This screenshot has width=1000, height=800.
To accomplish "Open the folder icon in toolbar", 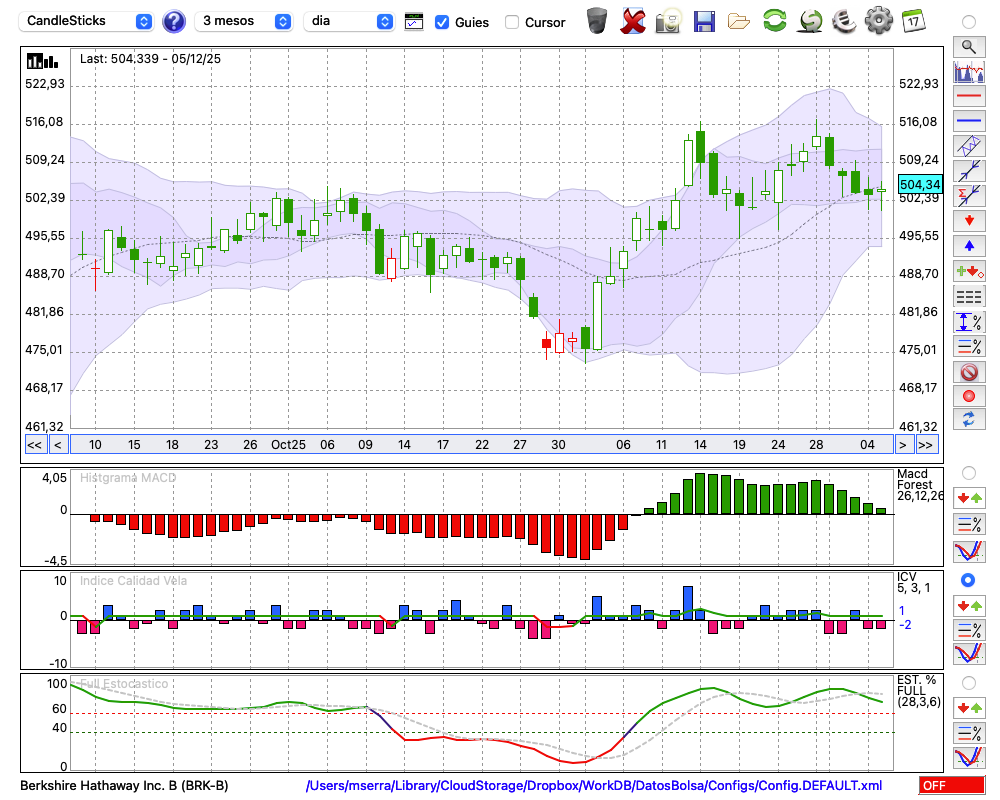I will 739,20.
